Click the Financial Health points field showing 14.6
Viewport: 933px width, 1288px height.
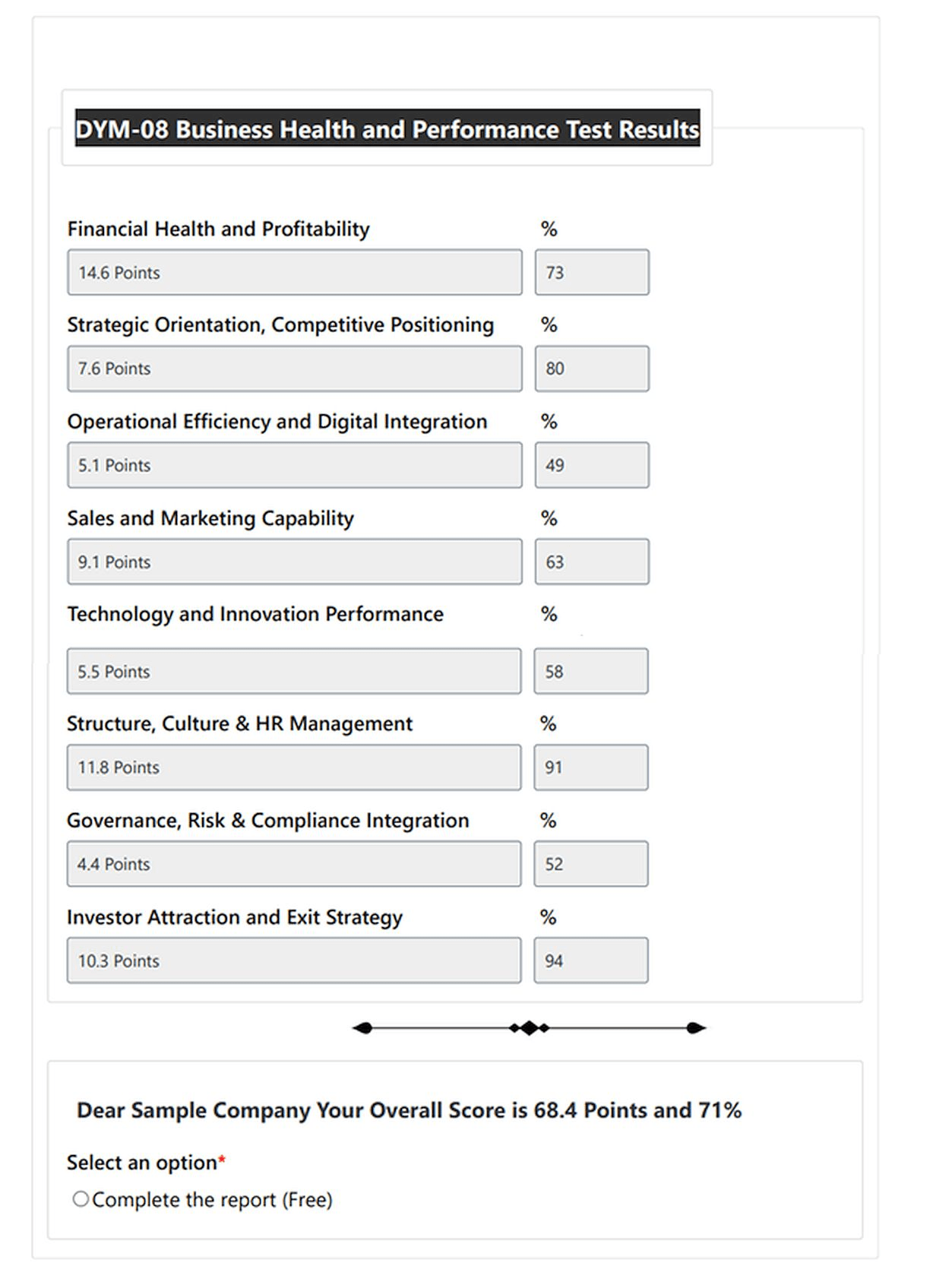295,272
